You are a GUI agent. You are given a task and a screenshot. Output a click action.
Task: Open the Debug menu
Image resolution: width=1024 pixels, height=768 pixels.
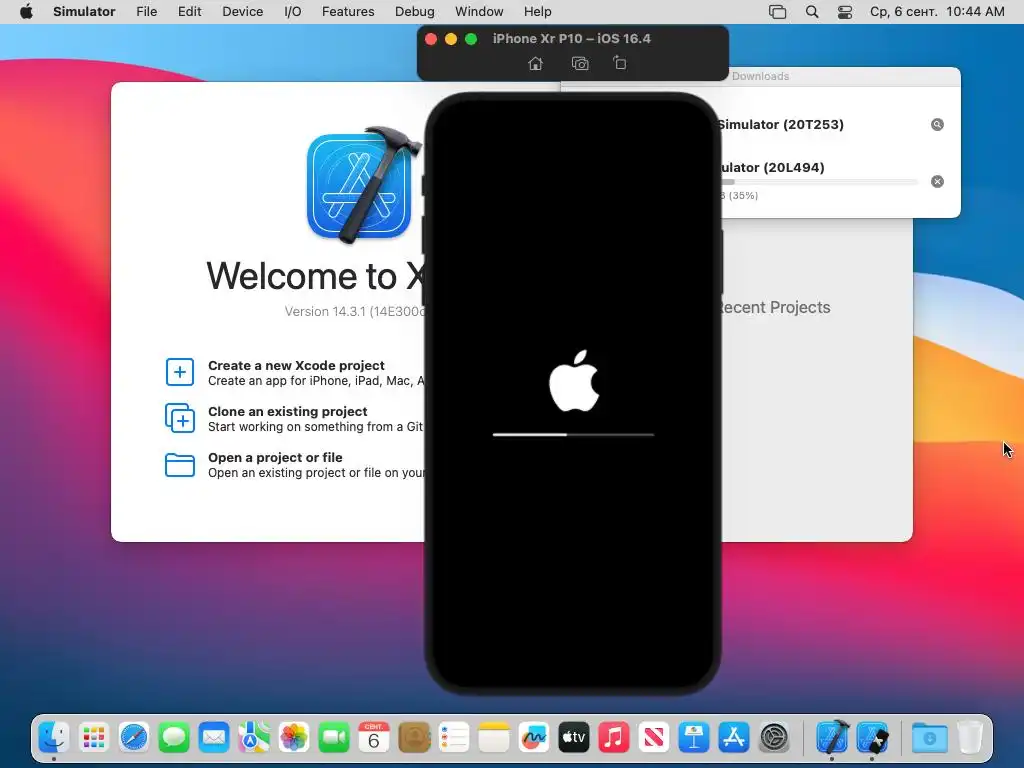point(415,12)
